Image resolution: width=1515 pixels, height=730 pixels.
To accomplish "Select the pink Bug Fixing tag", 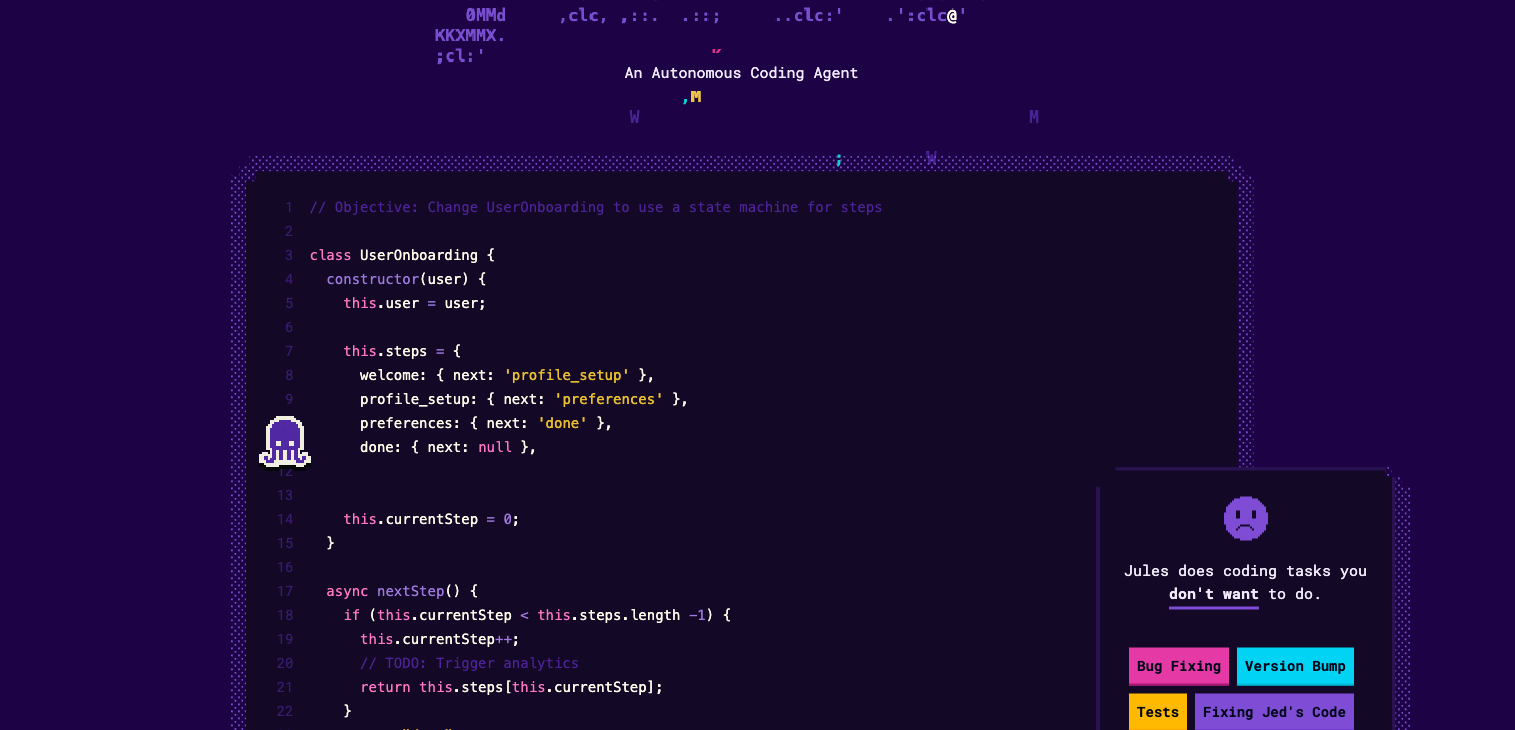I will click(x=1178, y=666).
